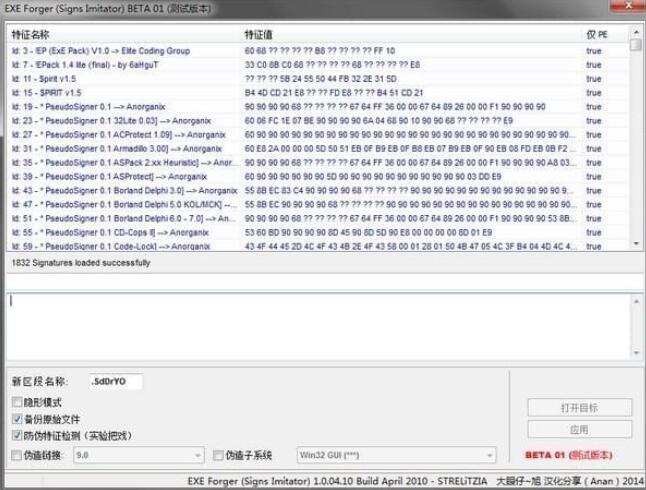
Task: Sort by the 仅 PE column header
Action: [x=605, y=35]
